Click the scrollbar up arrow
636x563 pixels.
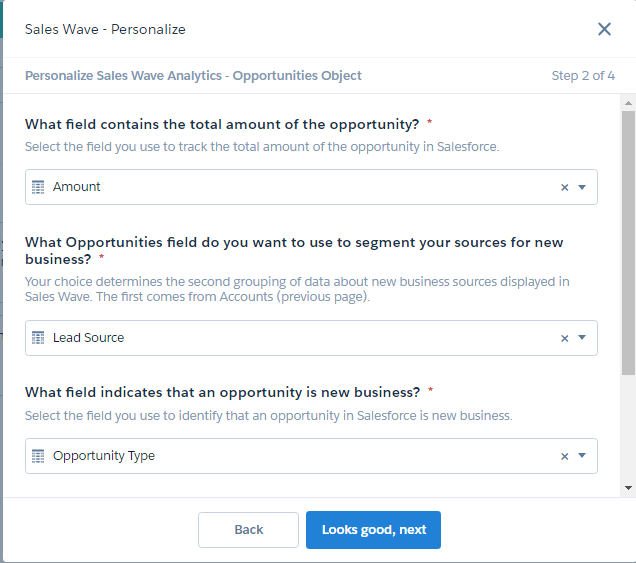coord(628,103)
